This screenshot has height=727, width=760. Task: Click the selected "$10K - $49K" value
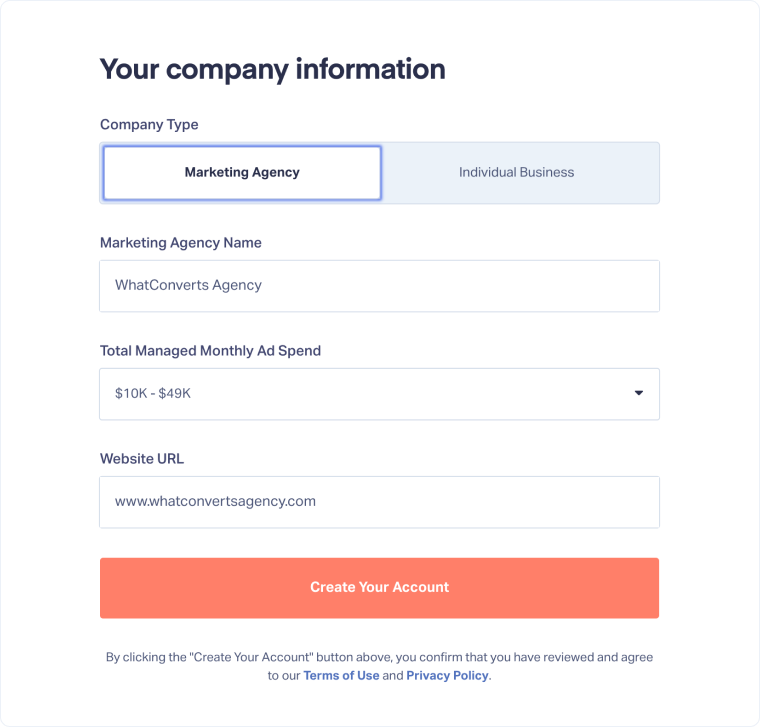coord(153,393)
